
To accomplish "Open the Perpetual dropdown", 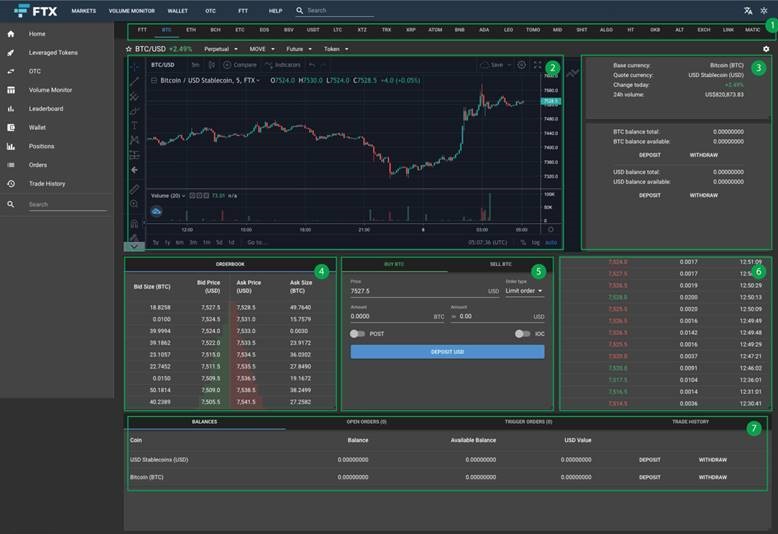I will click(221, 49).
